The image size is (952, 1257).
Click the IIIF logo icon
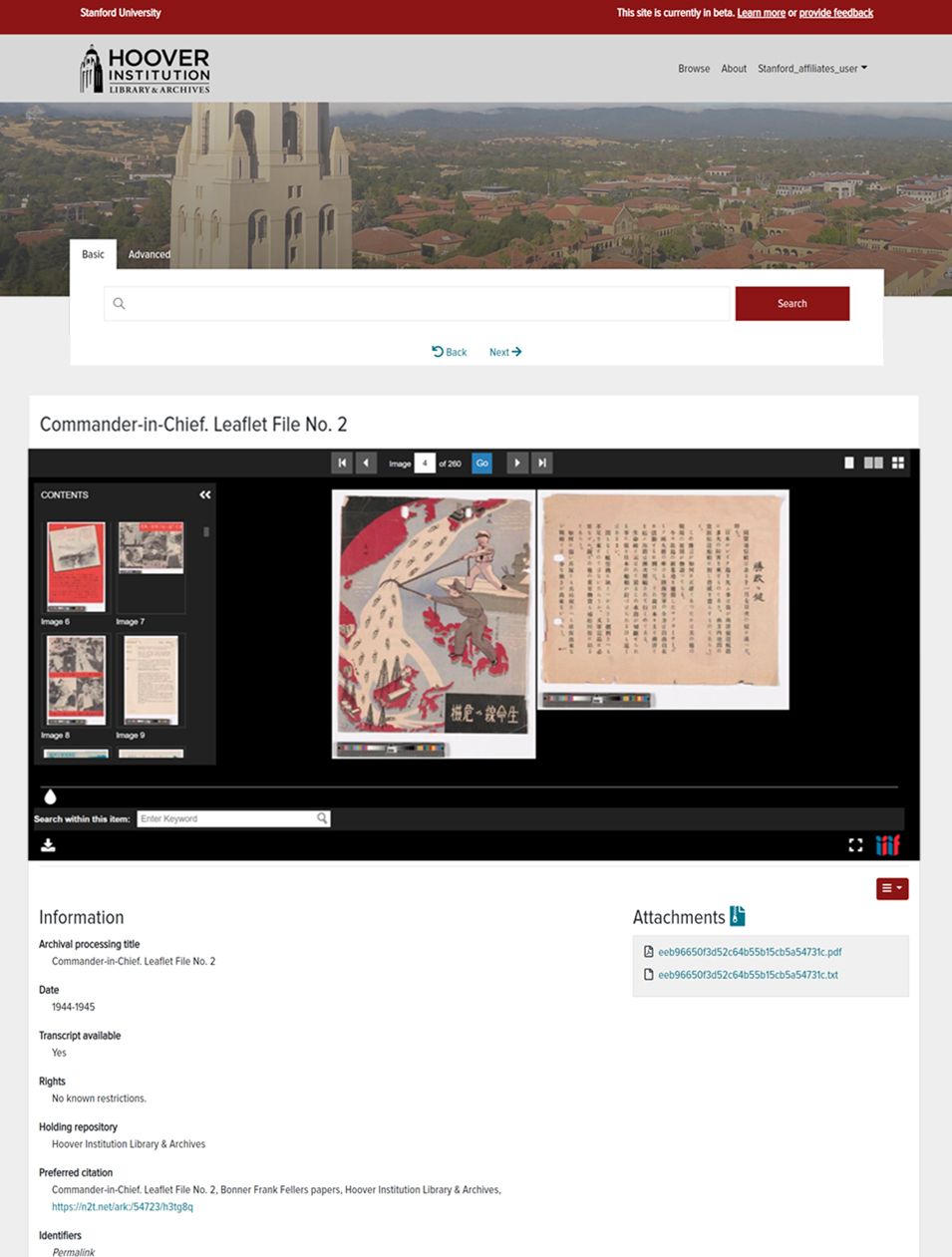coord(887,845)
